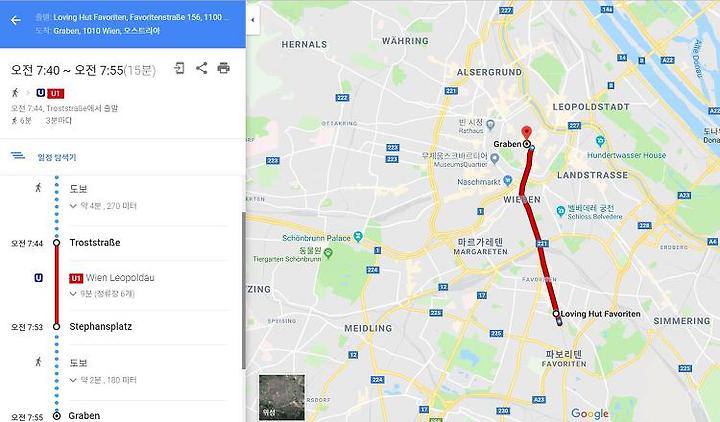Click the directions panel scrollbar
Viewport: 720px width, 422px height.
pos(243,290)
